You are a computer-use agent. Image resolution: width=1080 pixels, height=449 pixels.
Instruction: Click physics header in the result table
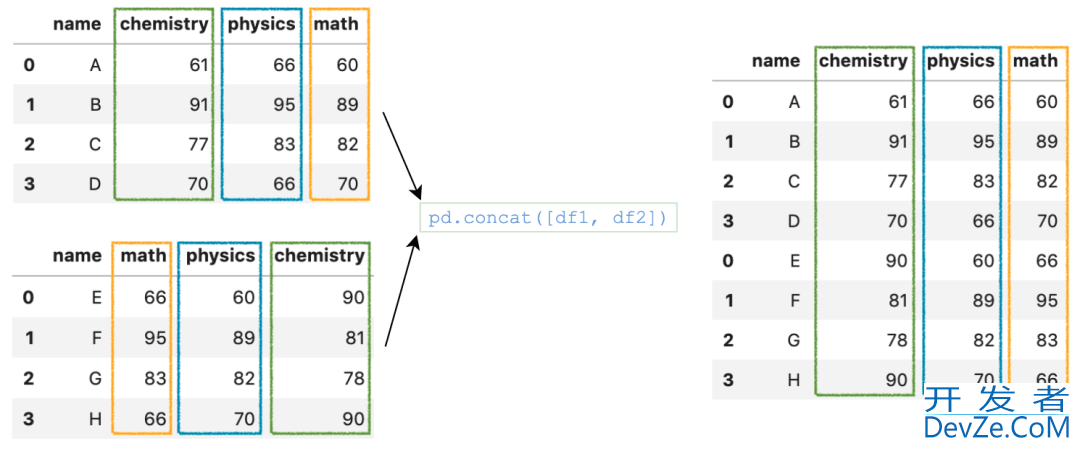(x=961, y=61)
